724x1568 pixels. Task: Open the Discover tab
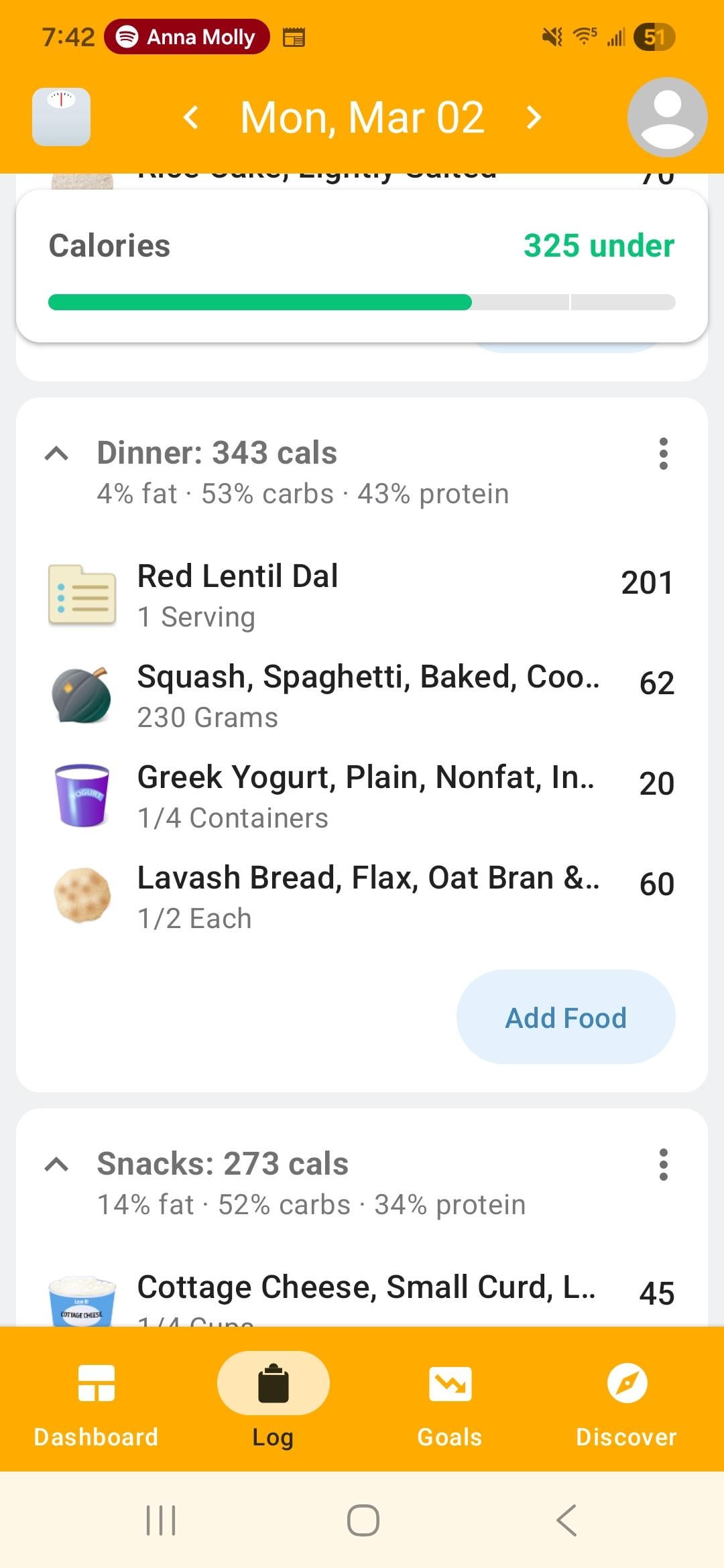626,1399
